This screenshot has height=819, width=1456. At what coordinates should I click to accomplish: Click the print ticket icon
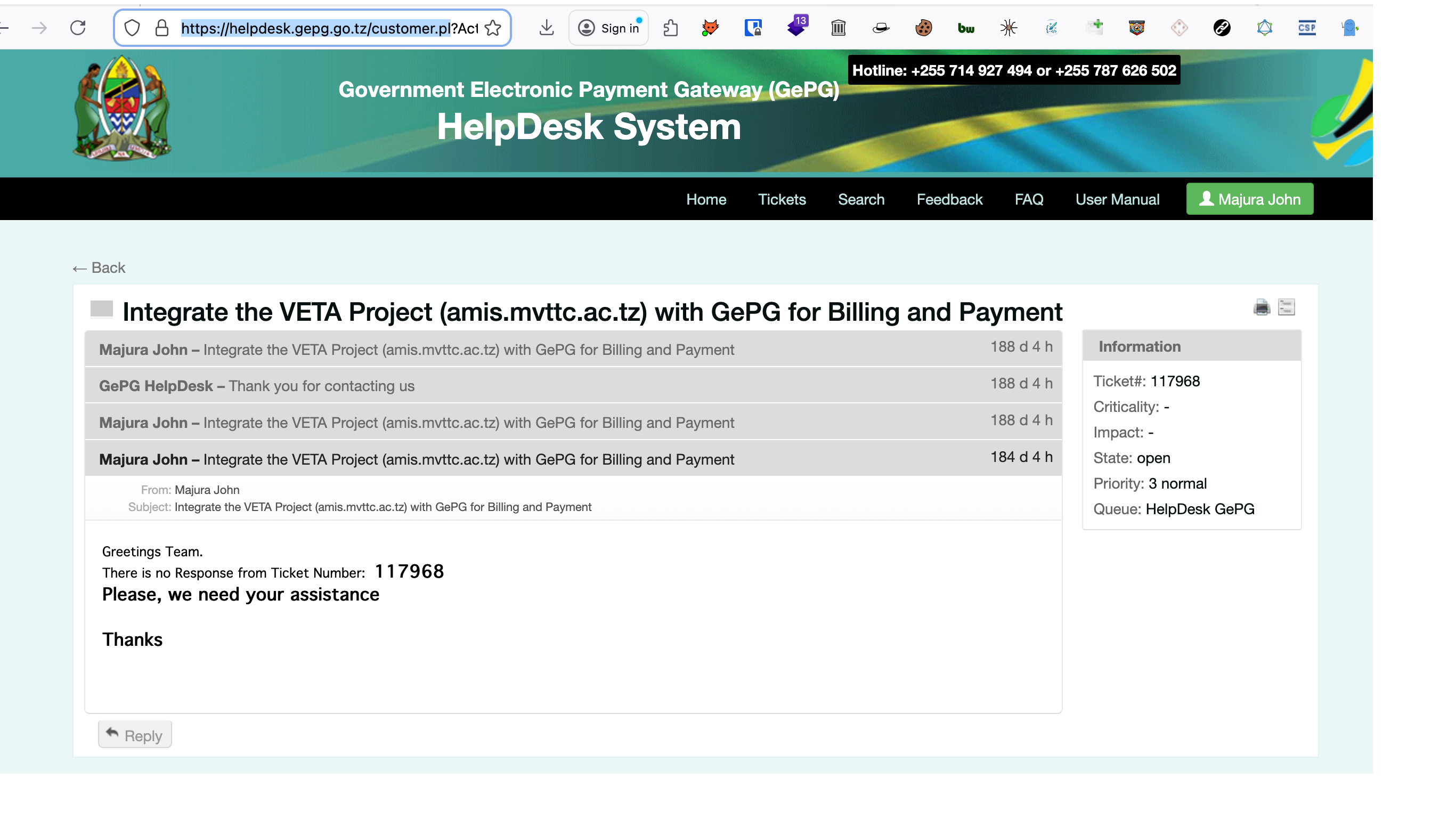1261,307
